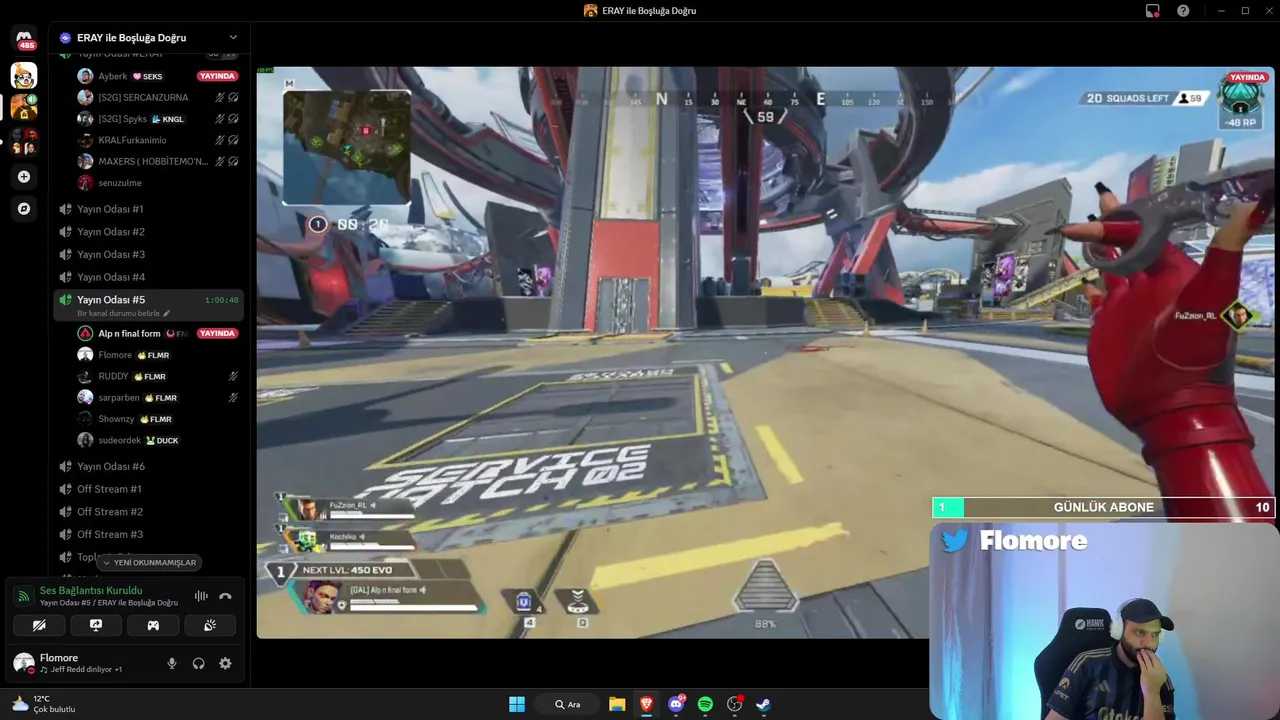This screenshot has width=1280, height=720.
Task: Click the add a server plus icon
Action: click(24, 177)
